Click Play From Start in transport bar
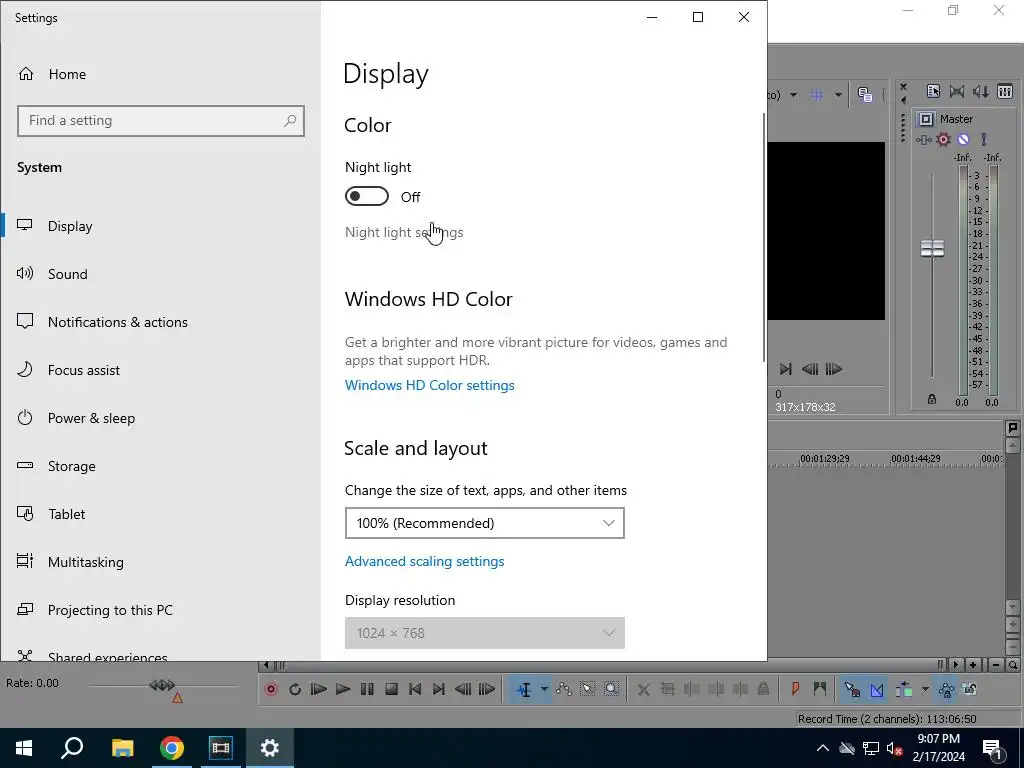 (x=319, y=689)
